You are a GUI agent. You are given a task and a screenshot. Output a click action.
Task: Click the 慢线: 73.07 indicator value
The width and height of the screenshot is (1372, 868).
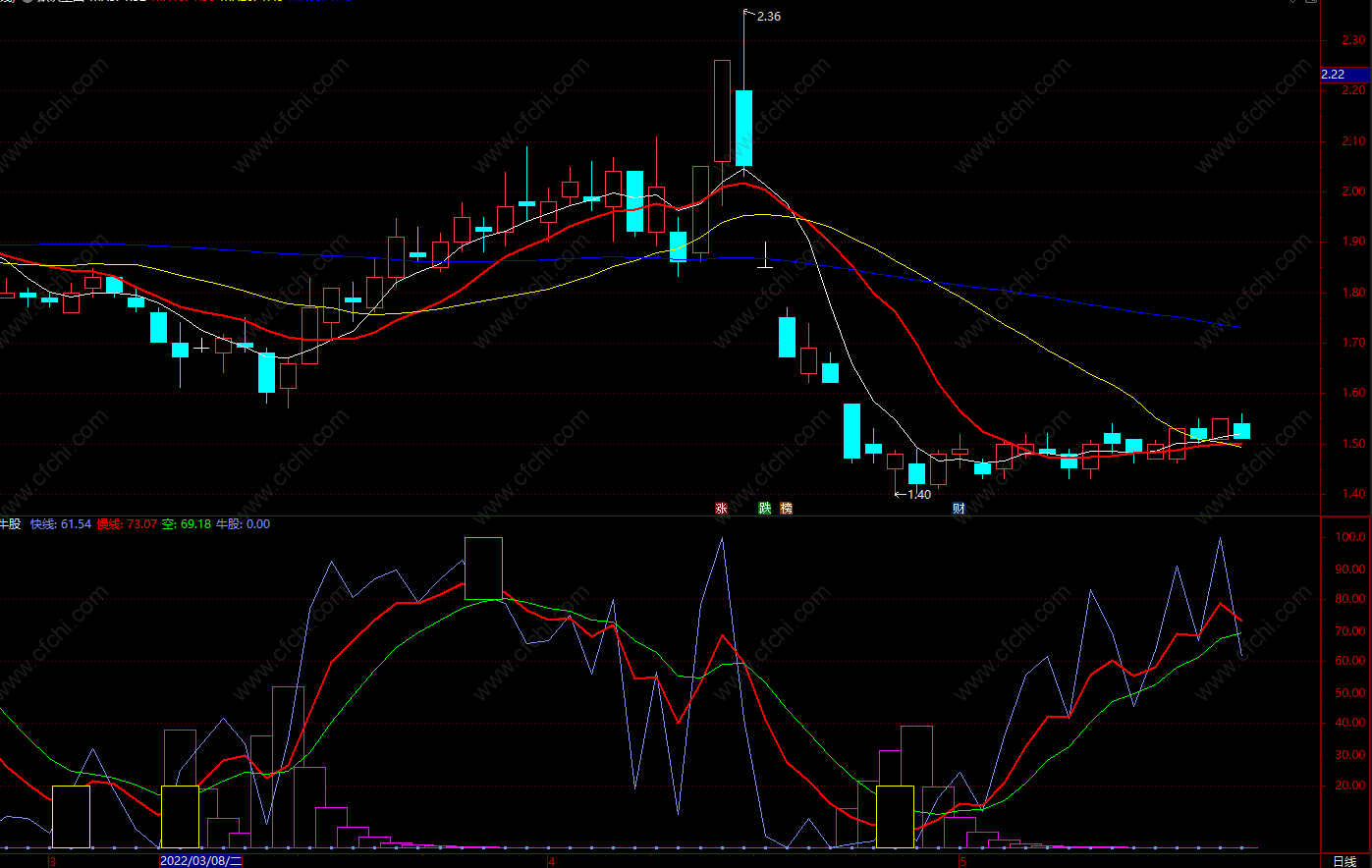click(127, 524)
